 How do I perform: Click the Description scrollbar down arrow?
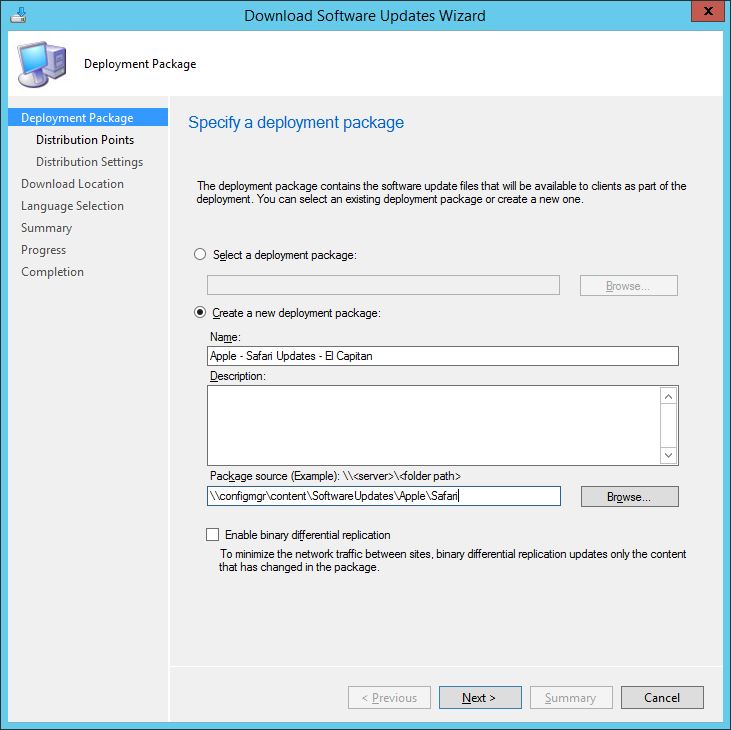(669, 455)
